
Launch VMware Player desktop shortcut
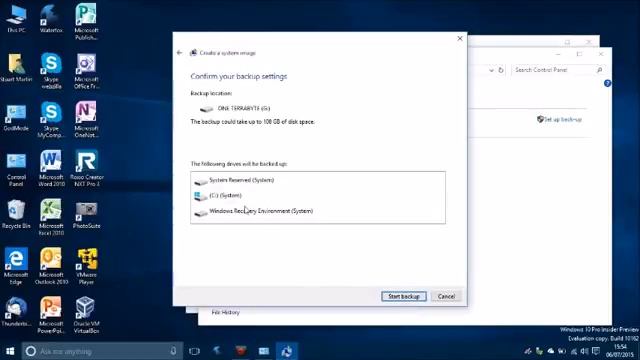coord(86,266)
